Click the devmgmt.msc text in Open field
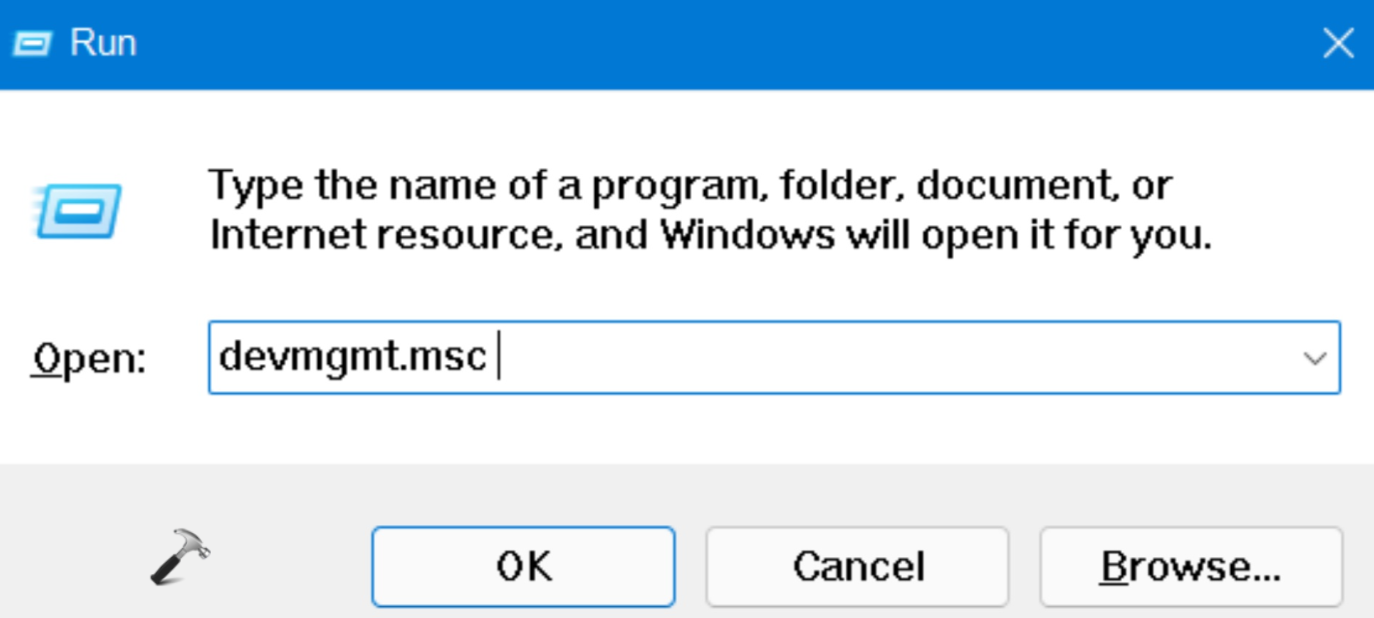Screen dimensions: 1374x618 pyautogui.click(x=352, y=357)
